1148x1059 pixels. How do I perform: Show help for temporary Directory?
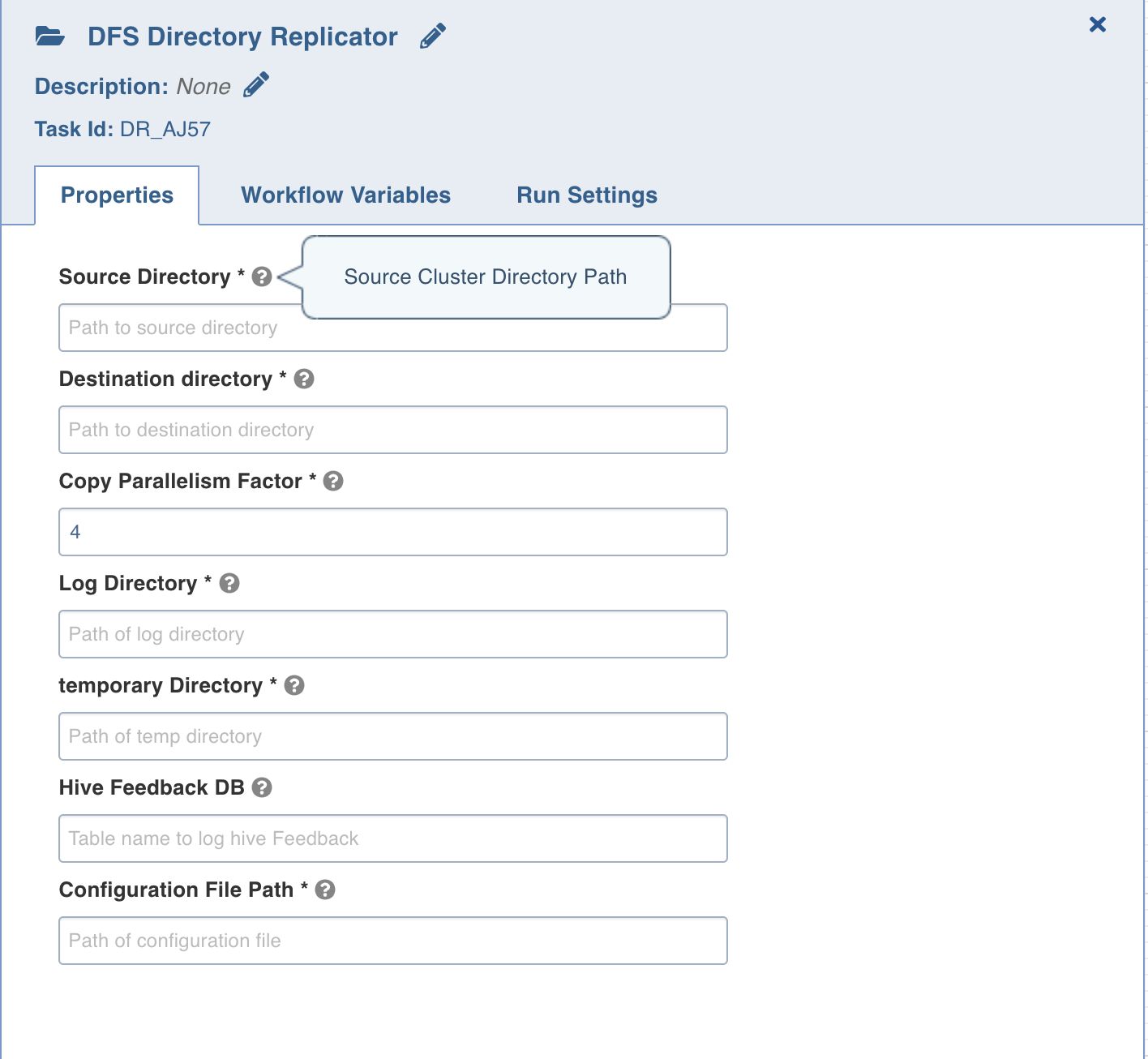click(x=294, y=686)
